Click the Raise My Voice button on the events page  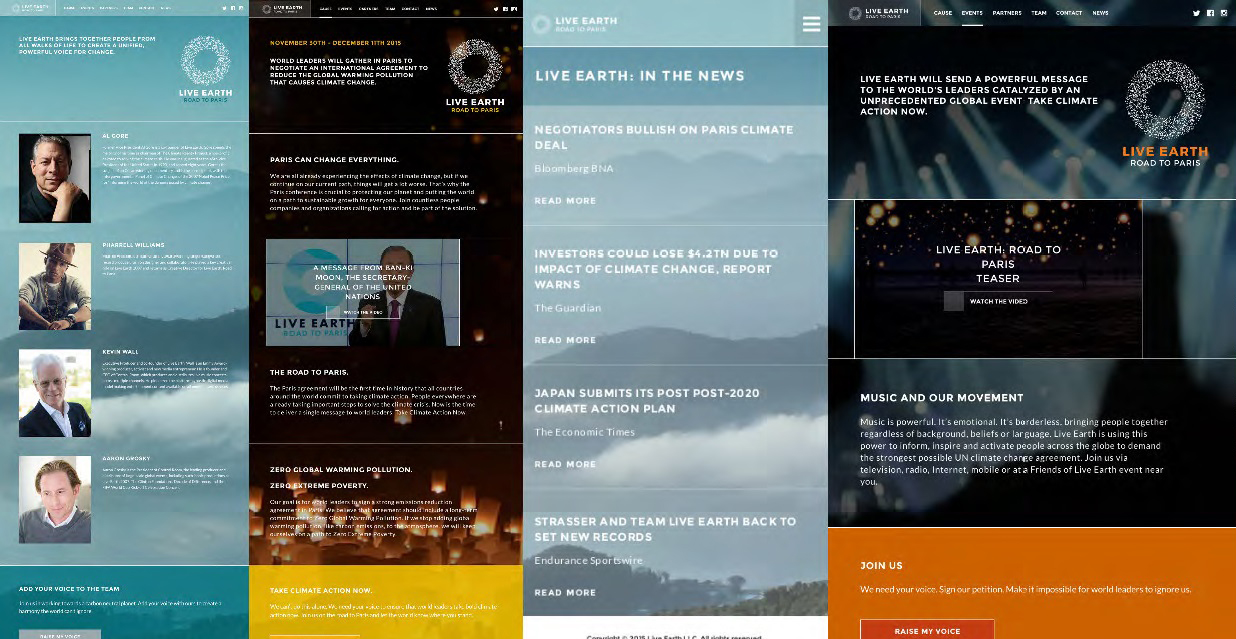pos(927,630)
